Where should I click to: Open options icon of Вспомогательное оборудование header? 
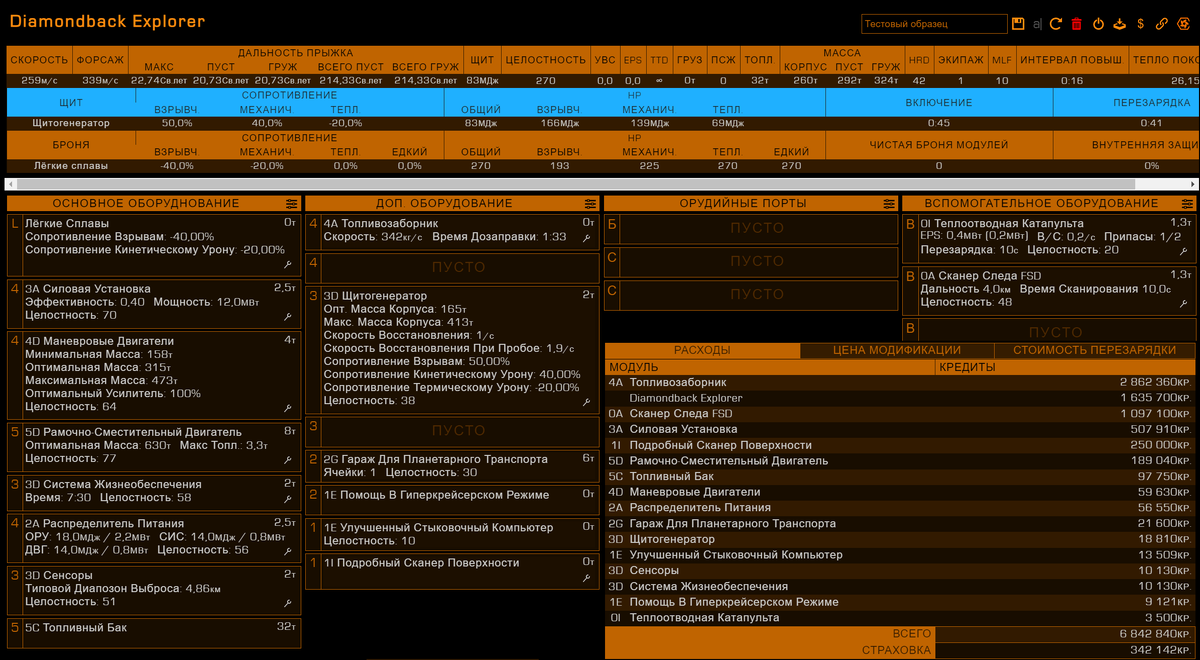1186,203
